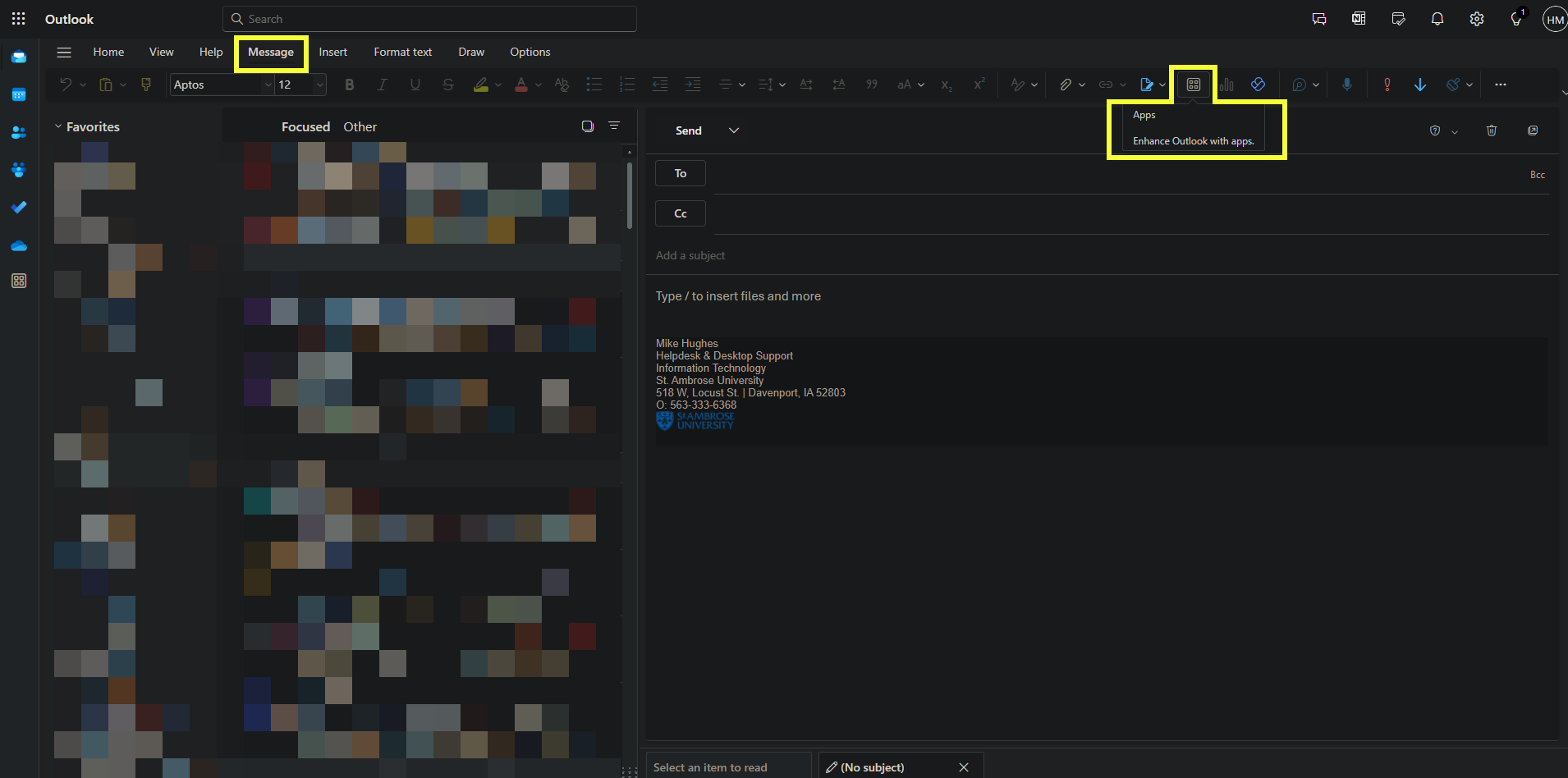Mark message as Low importance
This screenshot has height=778, width=1568.
point(1420,85)
